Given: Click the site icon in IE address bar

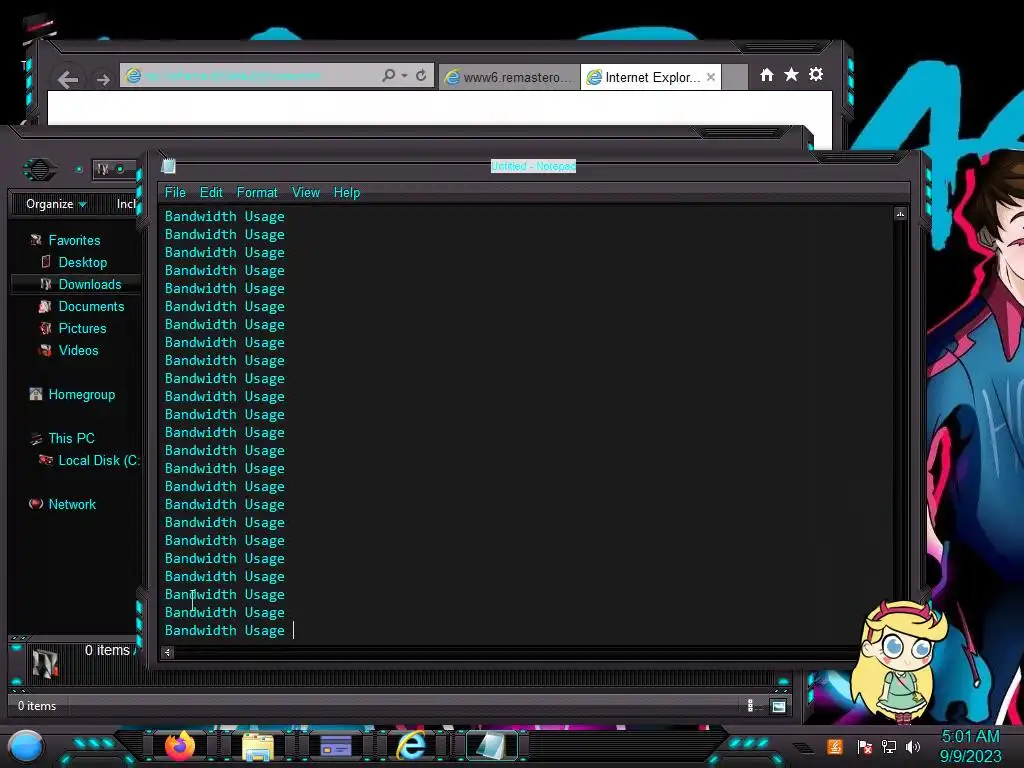Looking at the screenshot, I should (133, 76).
